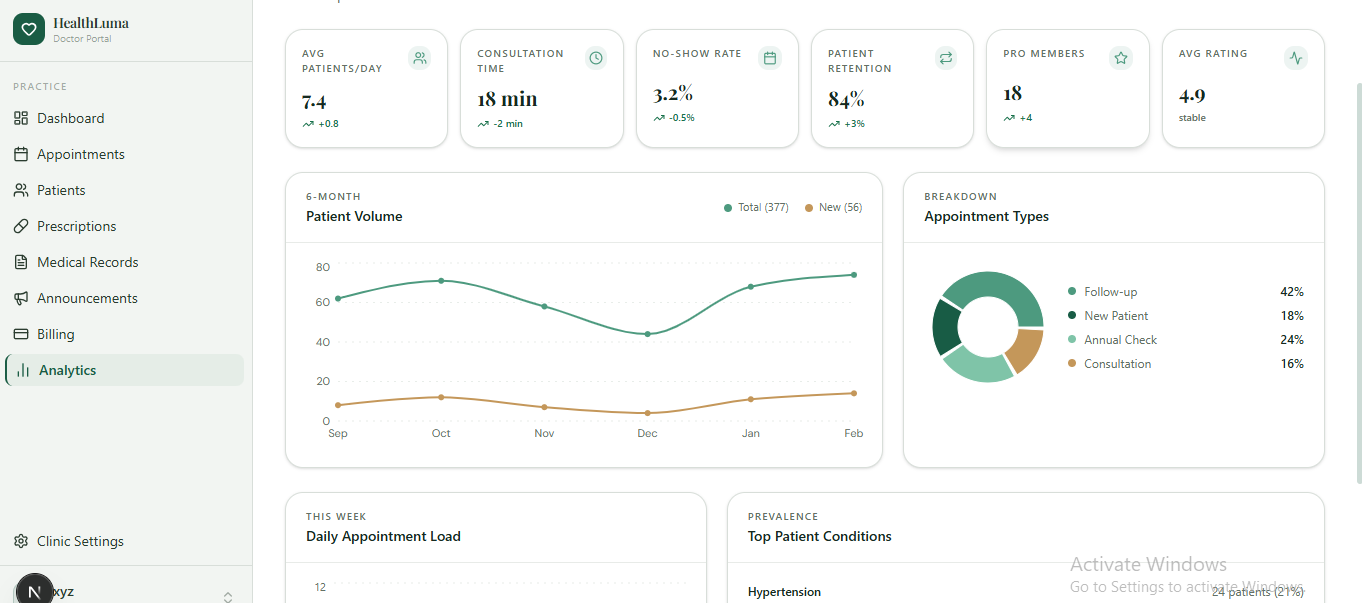Click the gear icon beside Clinic Settings
Screen dimensions: 1362x603
point(21,541)
